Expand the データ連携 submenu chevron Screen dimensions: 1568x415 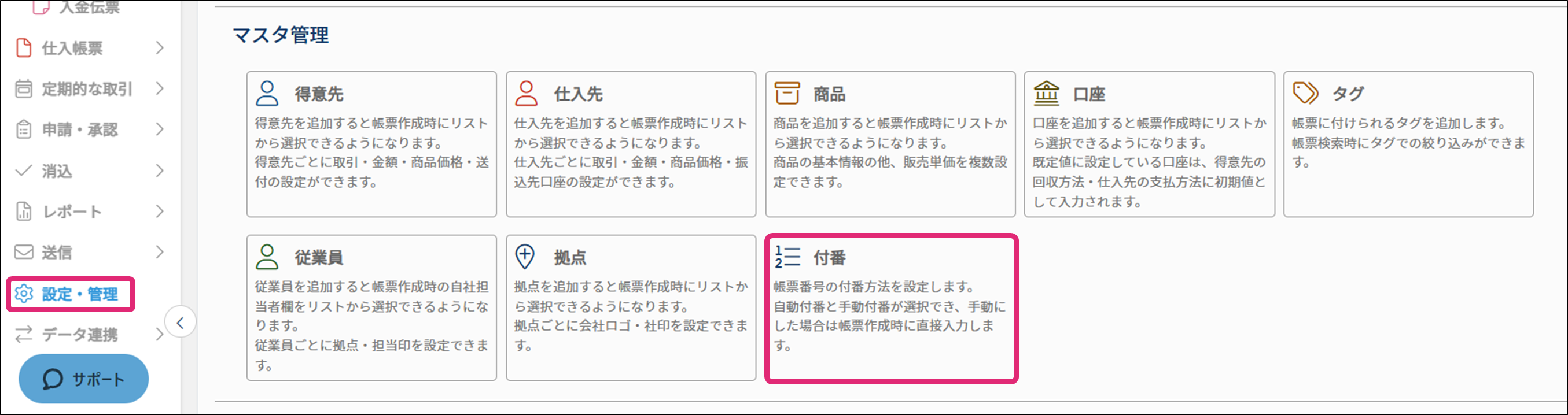(160, 334)
